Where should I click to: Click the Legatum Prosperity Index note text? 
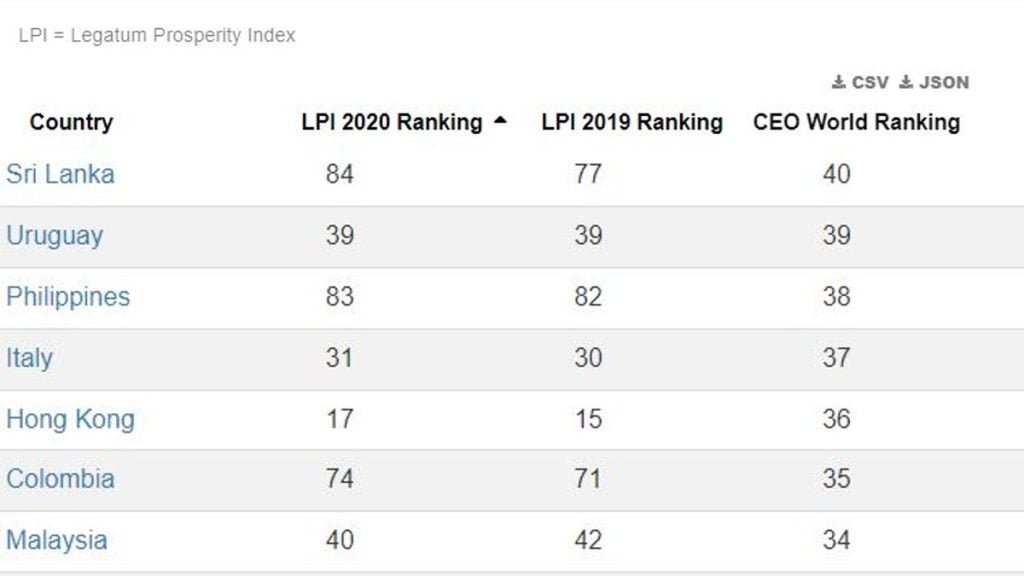pyautogui.click(x=157, y=35)
